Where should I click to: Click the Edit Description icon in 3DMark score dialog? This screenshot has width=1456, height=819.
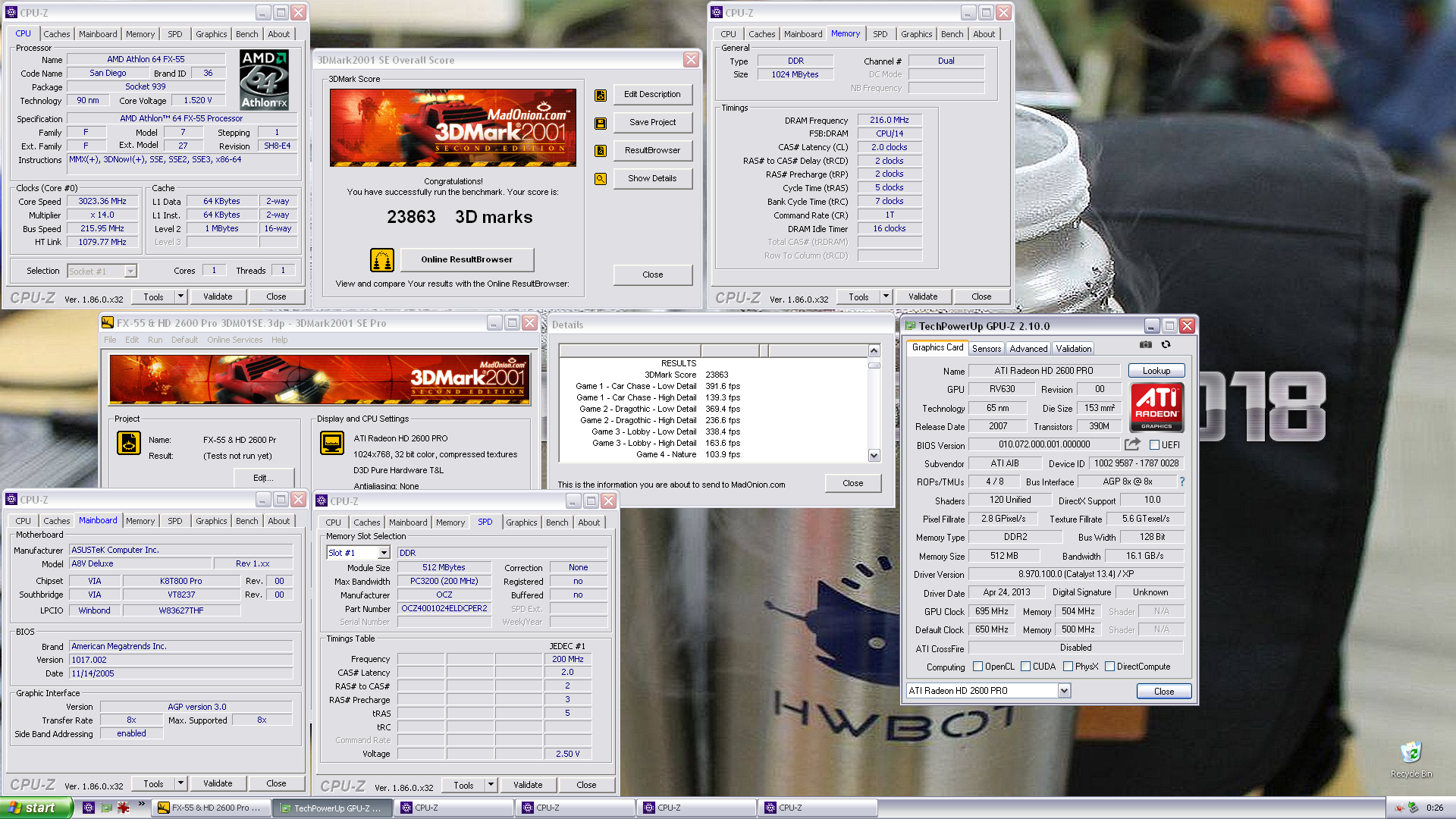[601, 96]
